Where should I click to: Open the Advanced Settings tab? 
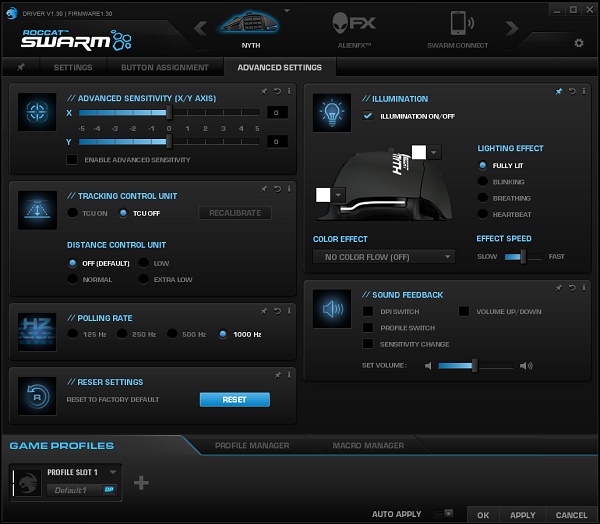(x=280, y=67)
